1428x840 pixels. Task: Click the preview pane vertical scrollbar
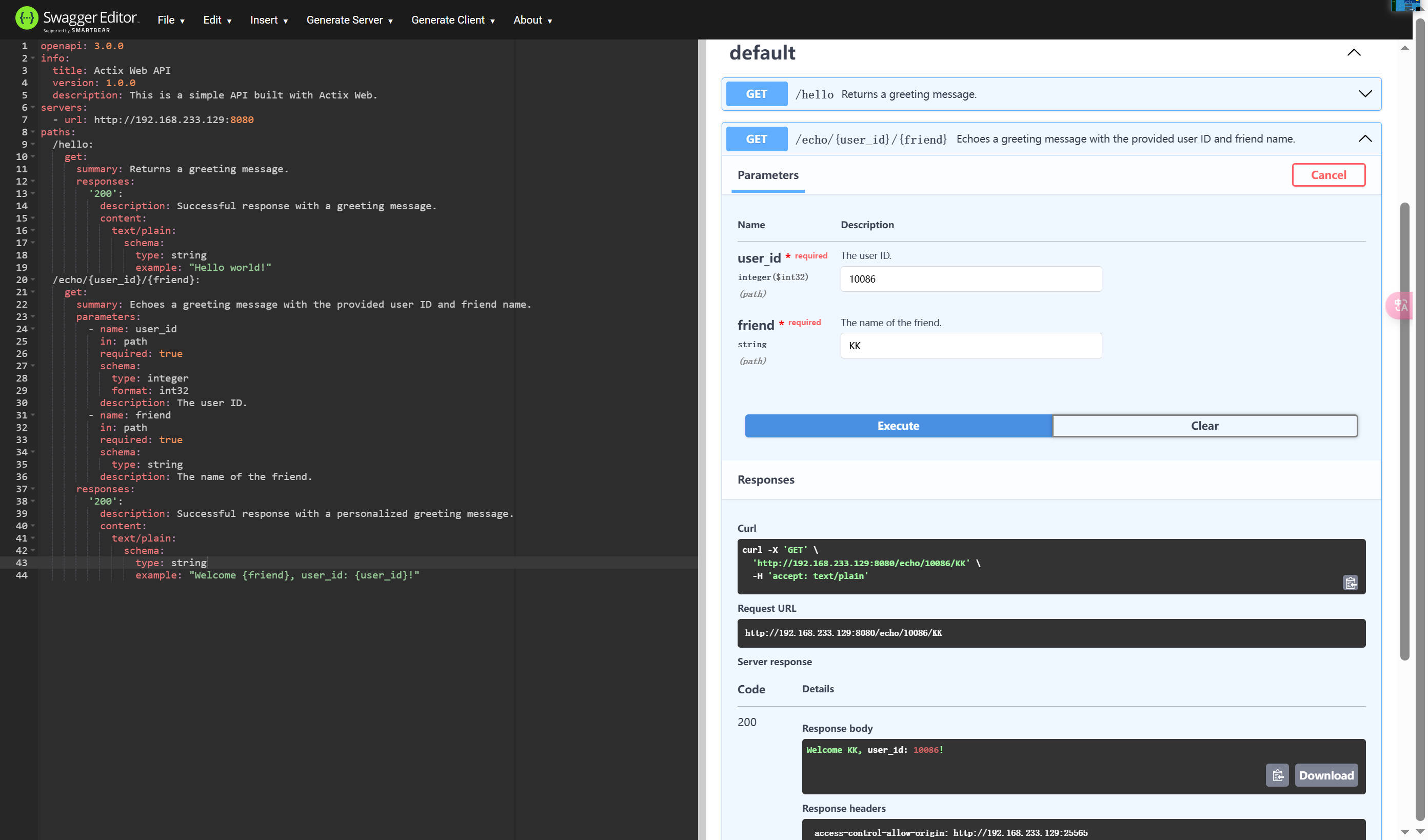[1404, 430]
